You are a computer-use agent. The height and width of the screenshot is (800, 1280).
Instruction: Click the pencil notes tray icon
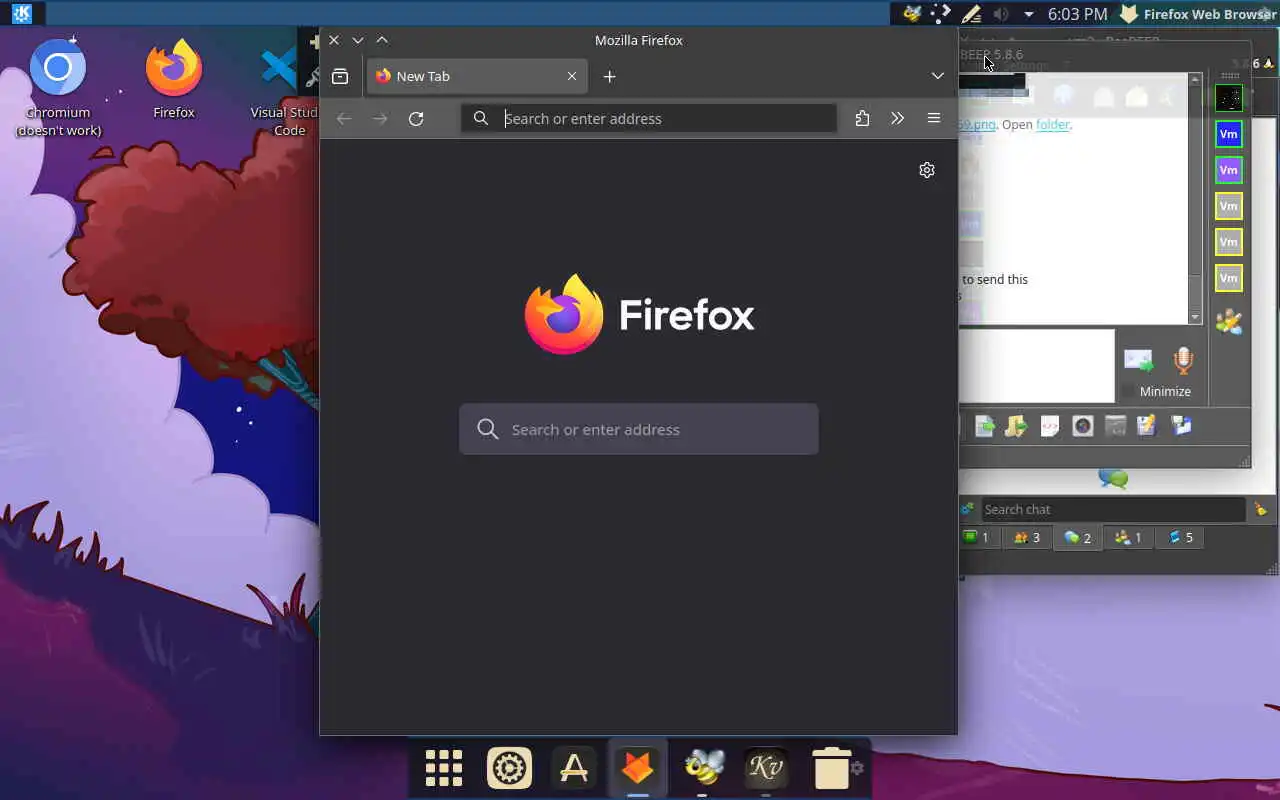(971, 13)
